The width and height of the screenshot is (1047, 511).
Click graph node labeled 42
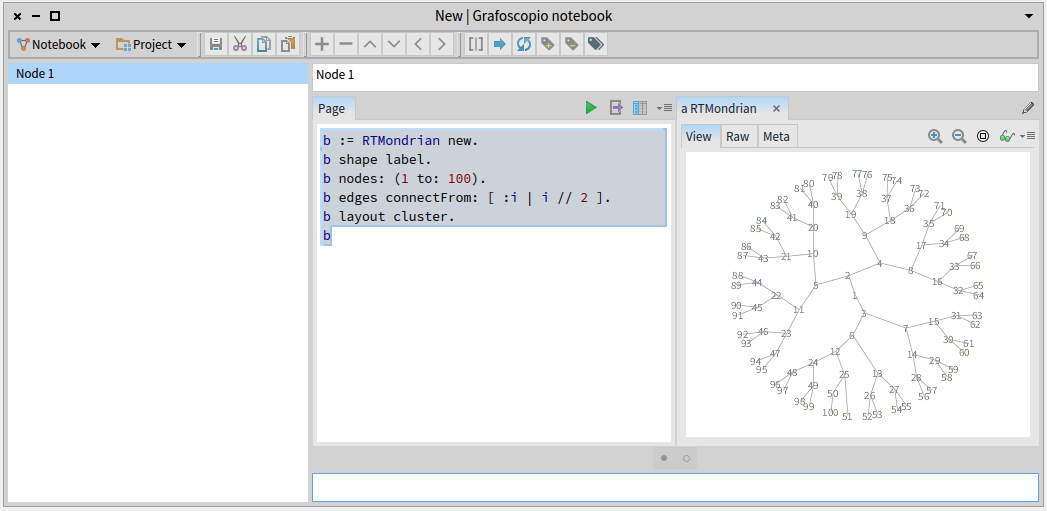click(x=775, y=236)
